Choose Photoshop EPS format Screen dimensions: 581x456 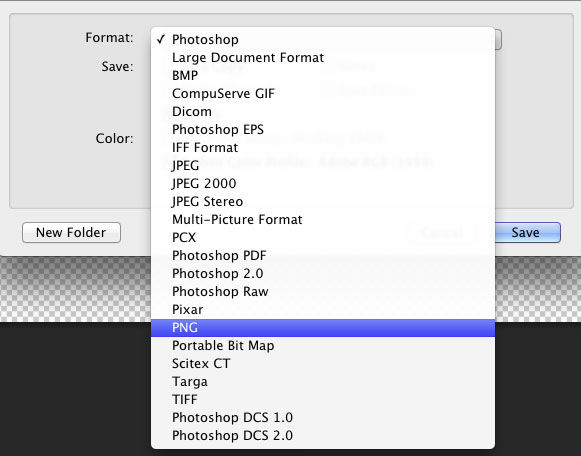[323, 130]
